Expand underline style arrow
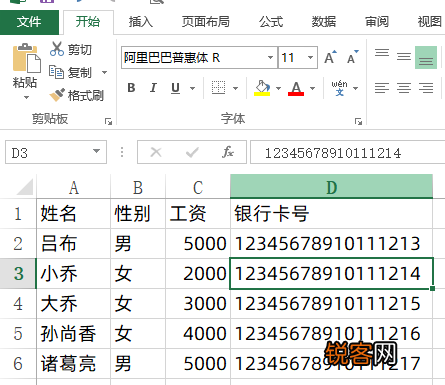The image size is (445, 385). point(192,88)
